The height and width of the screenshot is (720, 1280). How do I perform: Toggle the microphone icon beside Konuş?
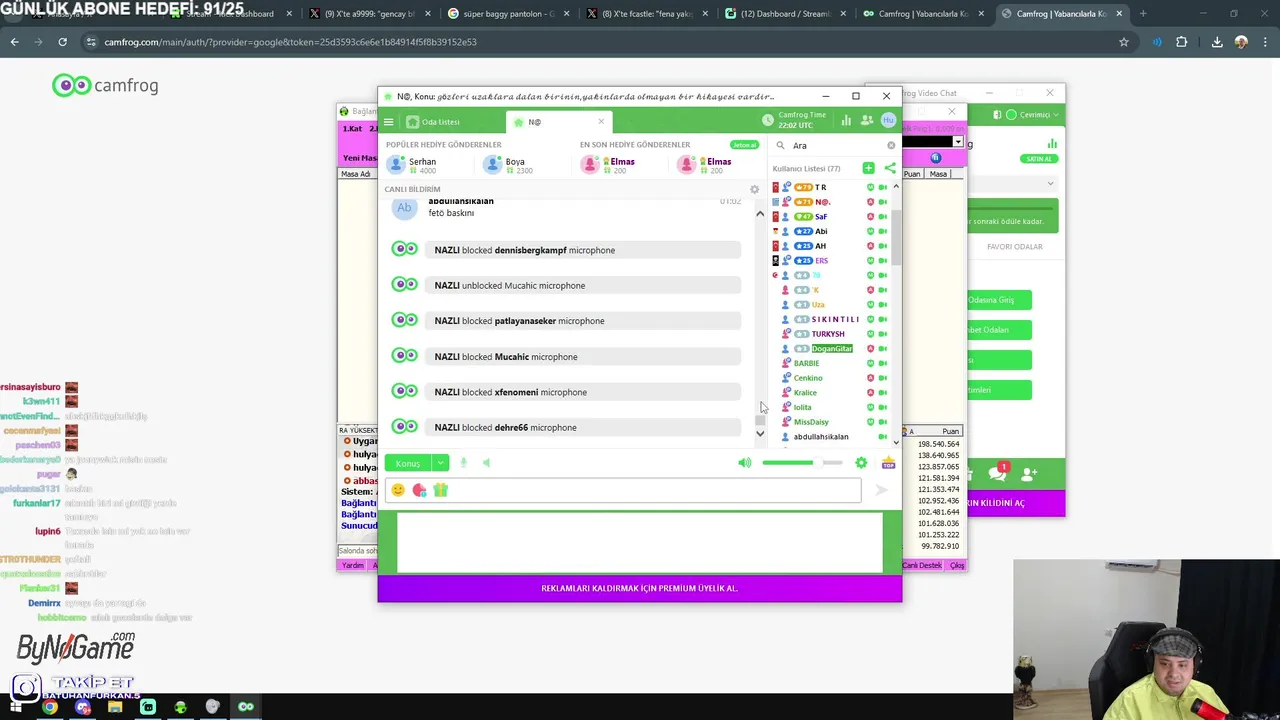(463, 463)
